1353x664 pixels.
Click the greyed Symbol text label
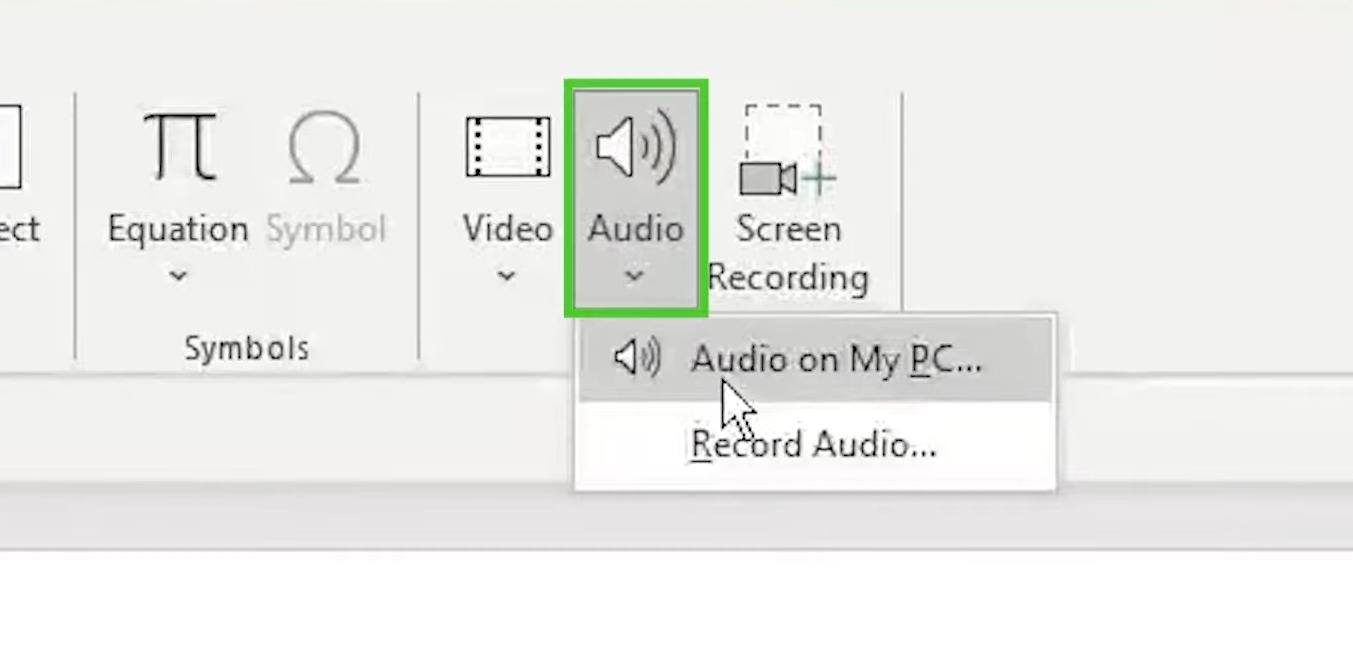(x=325, y=229)
